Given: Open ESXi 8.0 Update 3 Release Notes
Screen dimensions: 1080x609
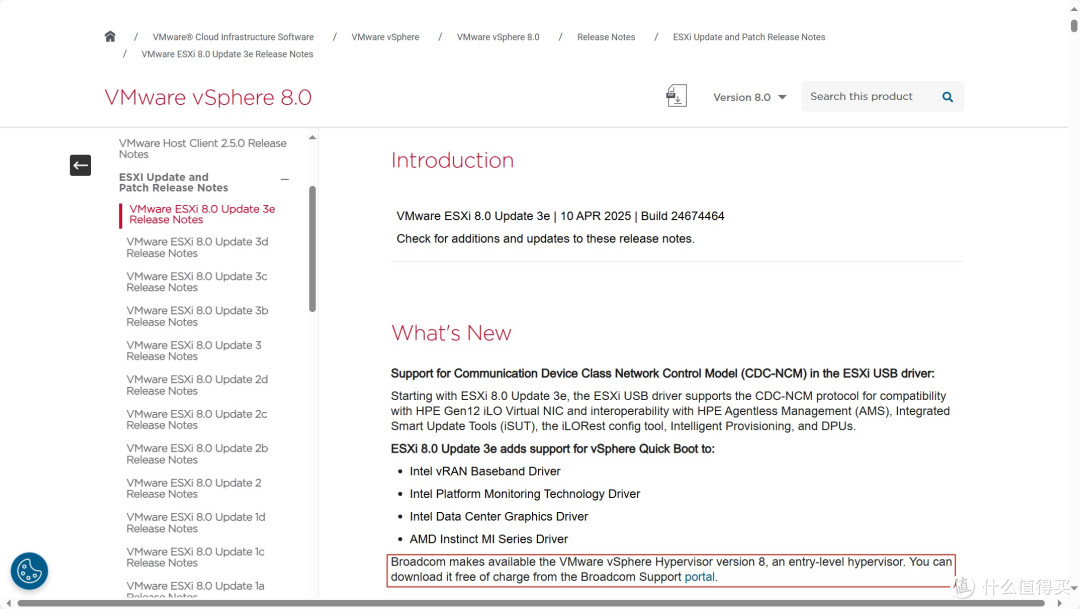Looking at the screenshot, I should tap(194, 351).
